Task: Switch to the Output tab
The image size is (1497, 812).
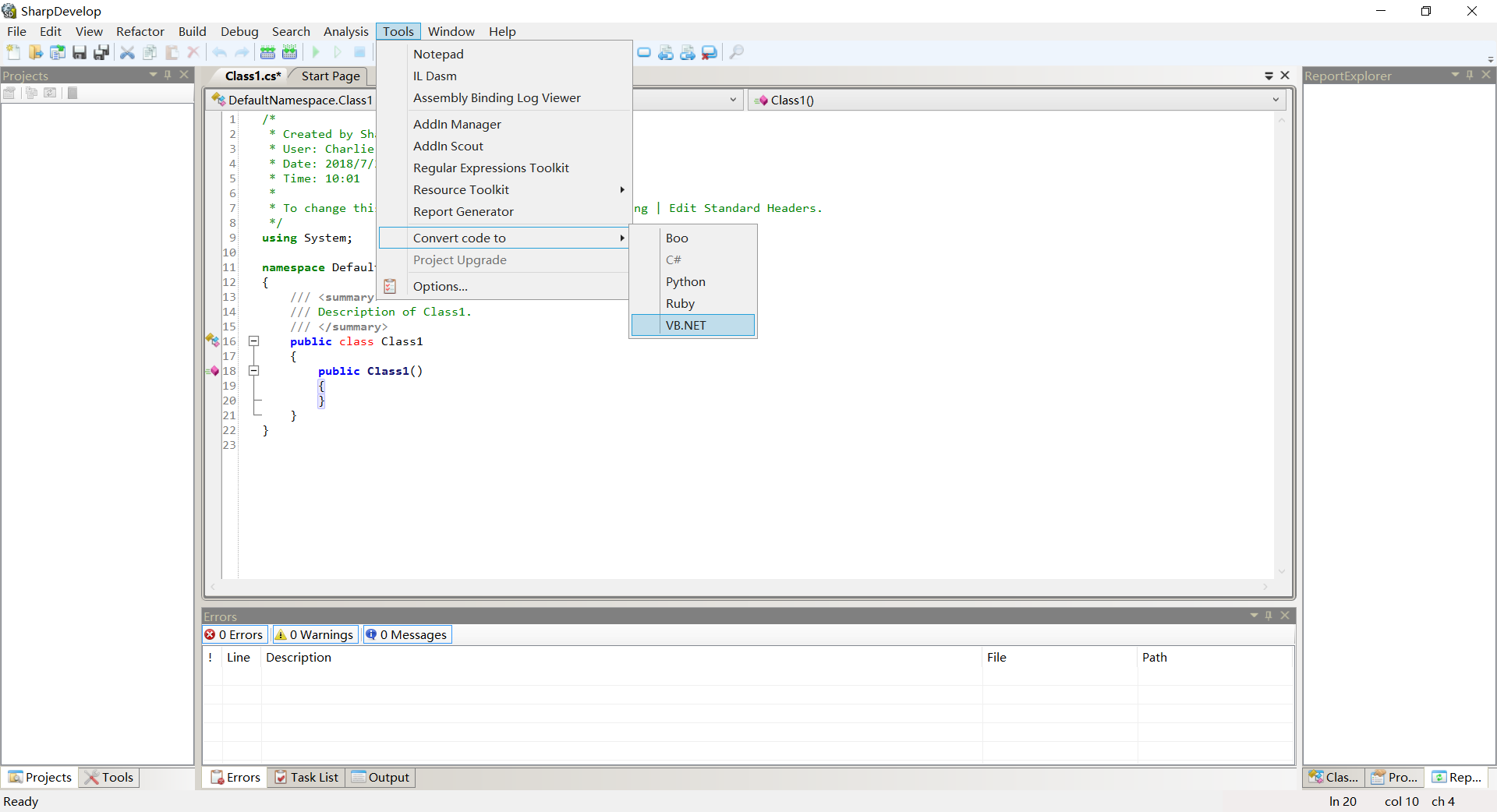Action: (380, 777)
